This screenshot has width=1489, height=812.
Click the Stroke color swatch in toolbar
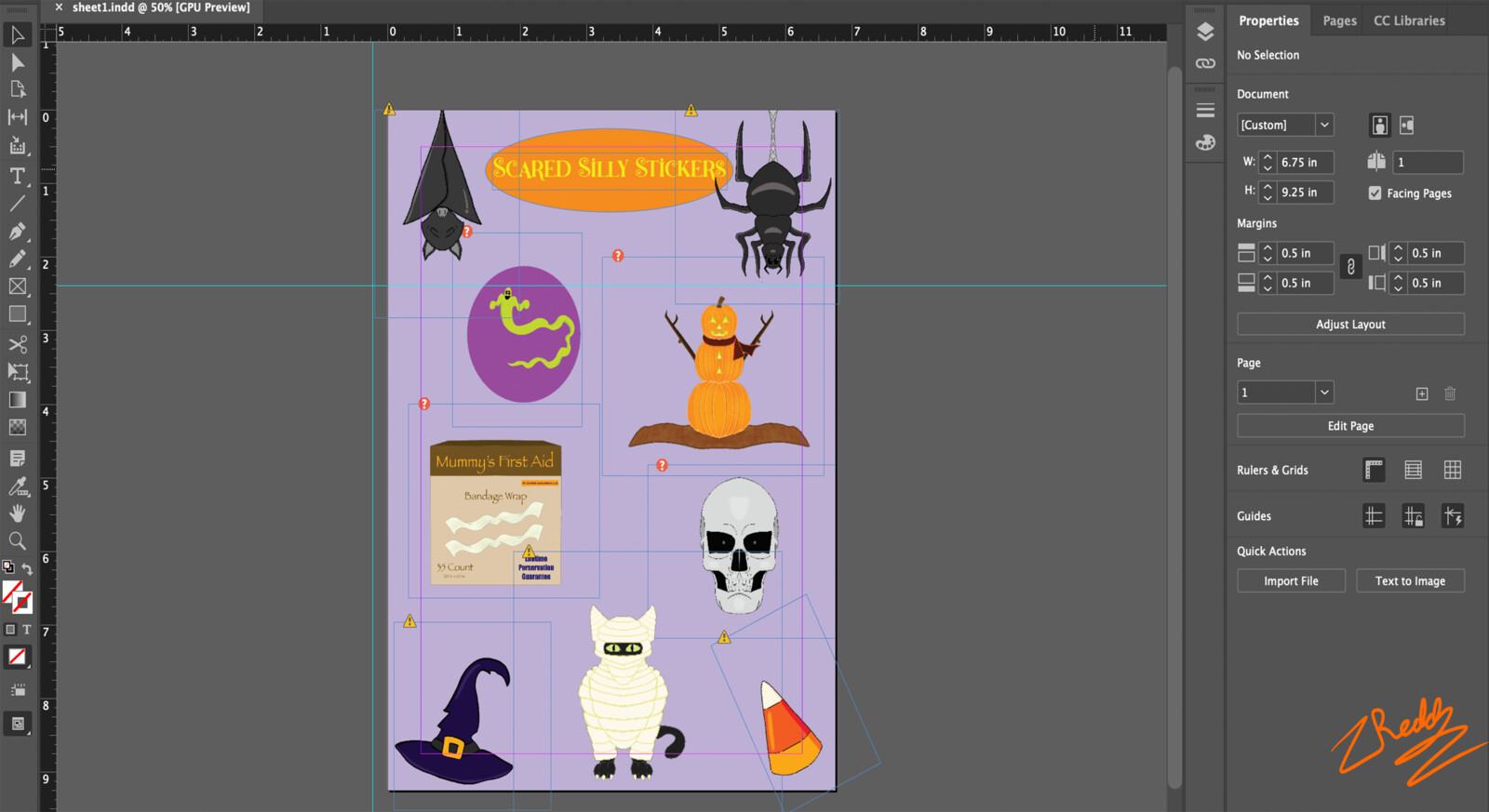pos(23,604)
